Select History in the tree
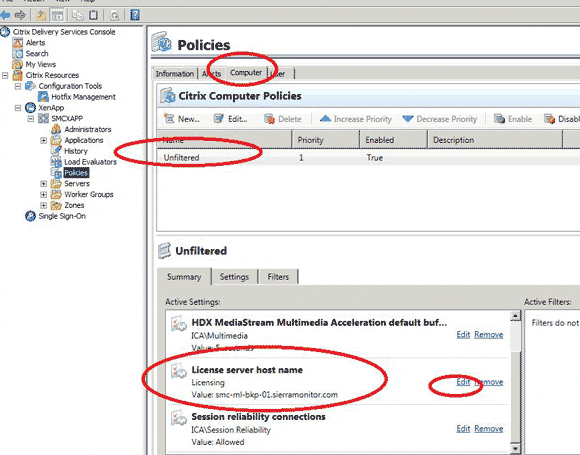 [x=76, y=151]
